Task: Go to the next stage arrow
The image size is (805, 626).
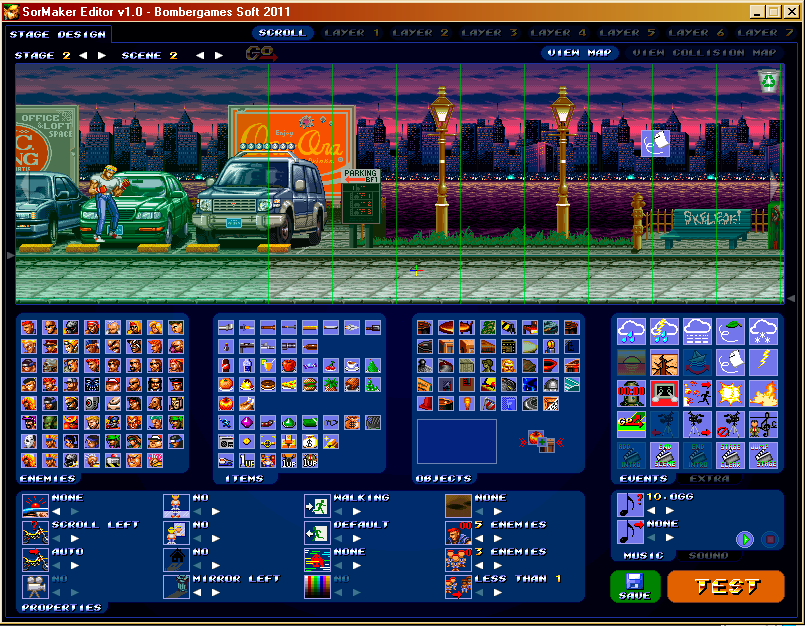Action: (102, 55)
